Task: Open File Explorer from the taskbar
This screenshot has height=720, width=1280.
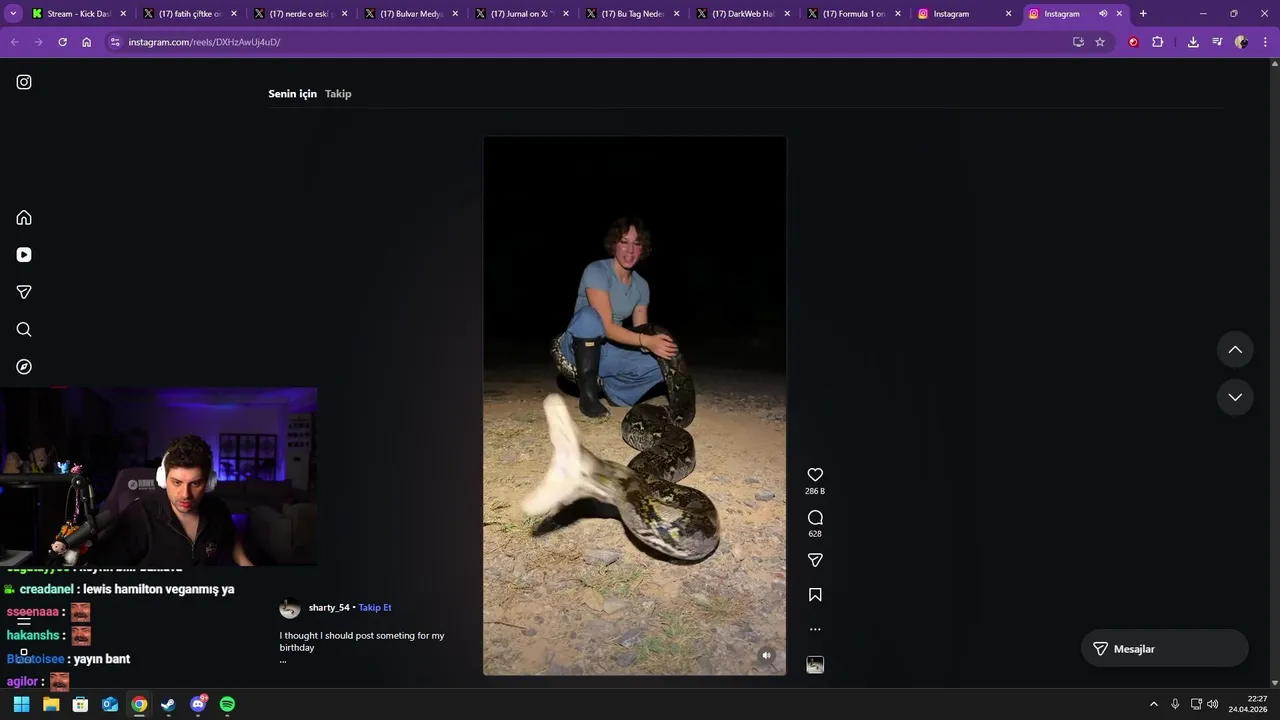Action: click(51, 704)
